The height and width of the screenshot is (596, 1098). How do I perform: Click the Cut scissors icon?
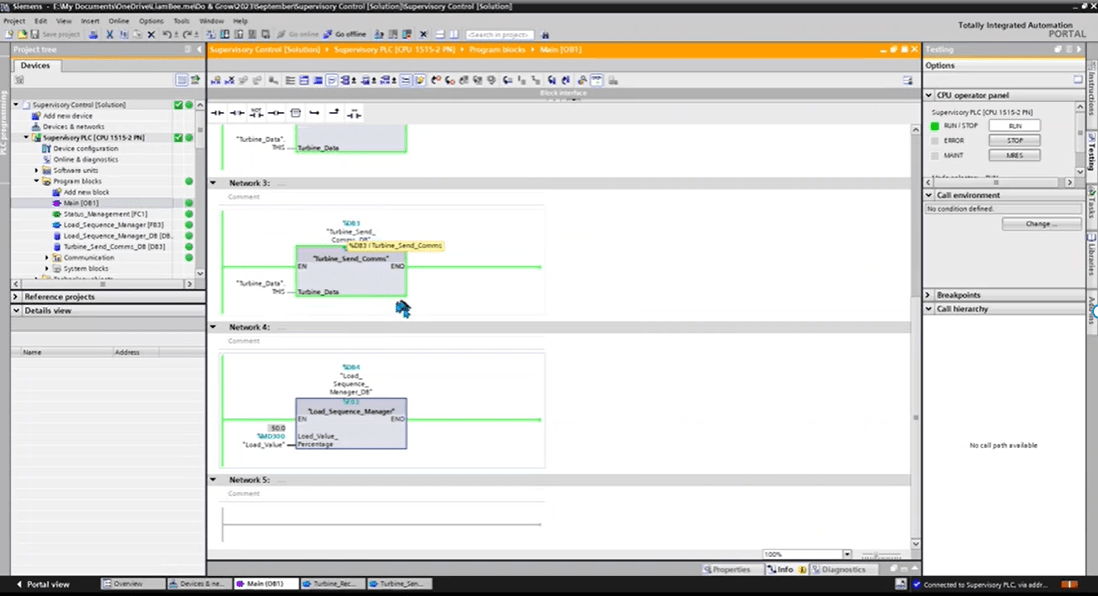click(x=109, y=34)
